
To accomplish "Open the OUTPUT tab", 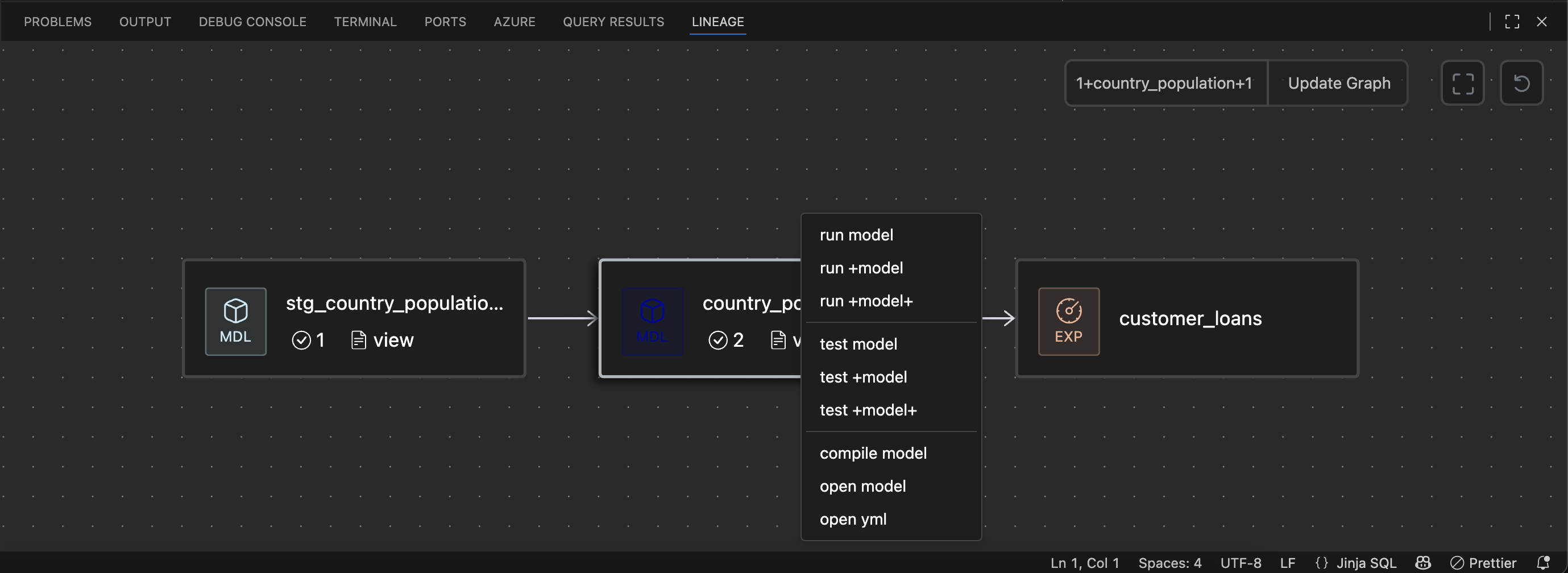I will click(x=145, y=22).
